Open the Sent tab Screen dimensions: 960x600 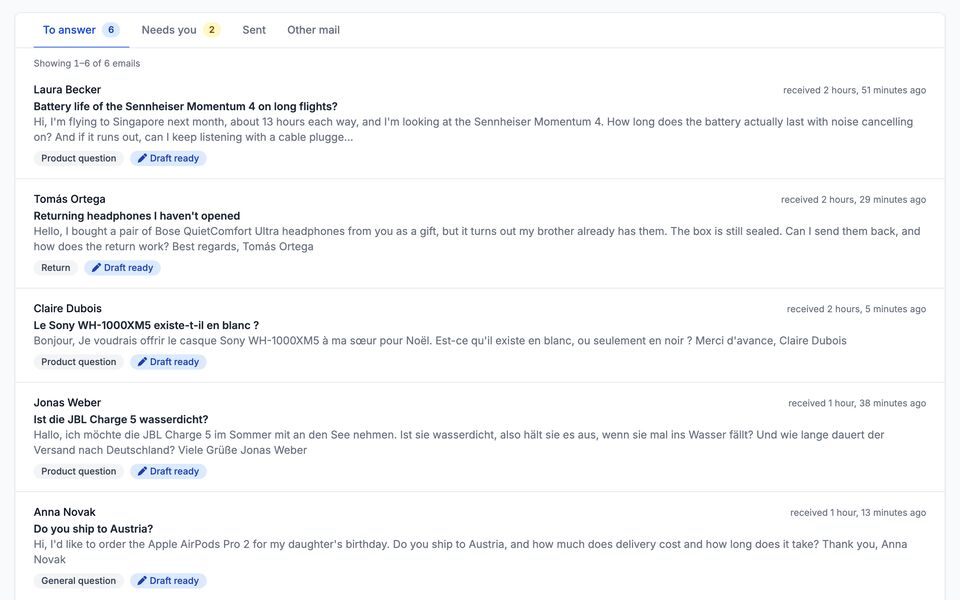254,30
